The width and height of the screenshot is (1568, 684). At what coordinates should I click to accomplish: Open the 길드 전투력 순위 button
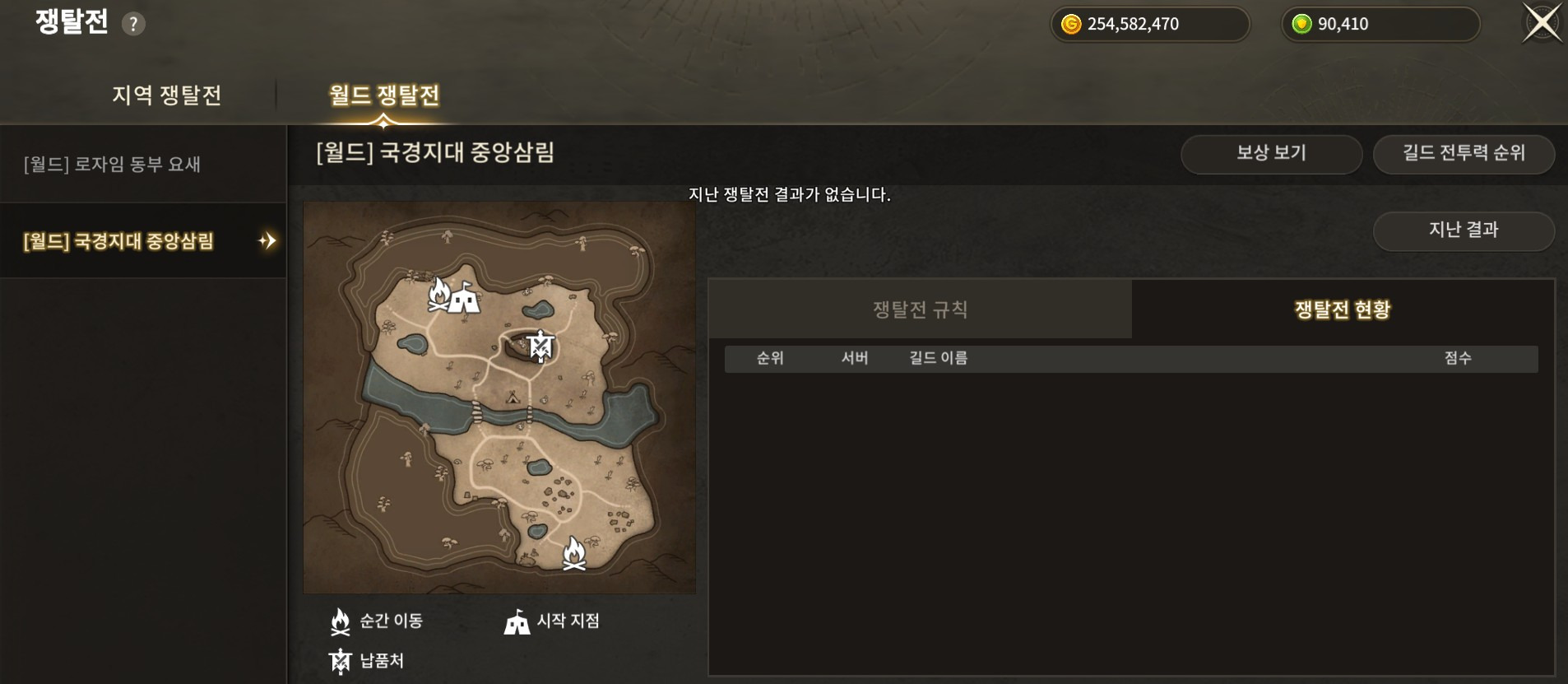click(x=1464, y=154)
